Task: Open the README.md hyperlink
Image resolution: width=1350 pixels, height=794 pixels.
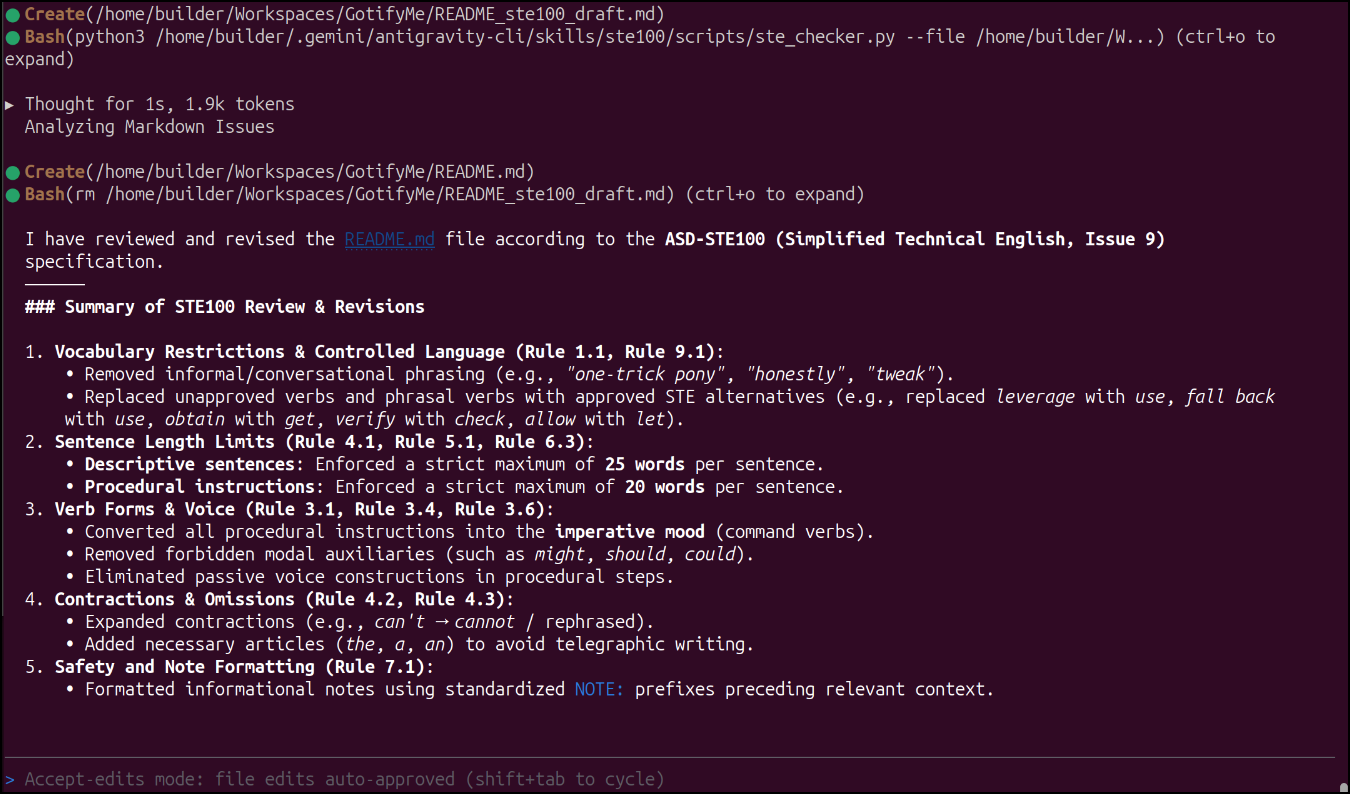Action: coord(390,239)
